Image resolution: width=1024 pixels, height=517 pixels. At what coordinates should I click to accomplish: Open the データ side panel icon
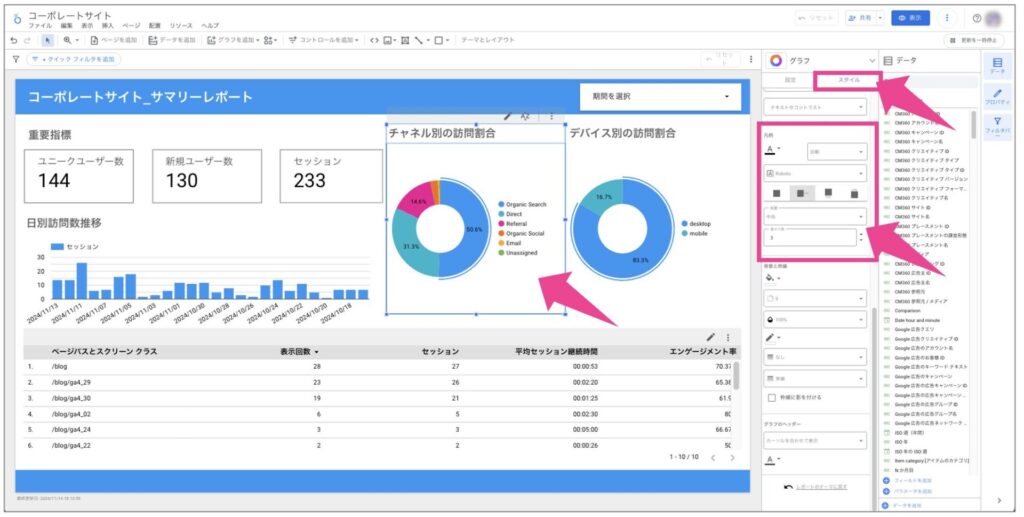pyautogui.click(x=997, y=66)
